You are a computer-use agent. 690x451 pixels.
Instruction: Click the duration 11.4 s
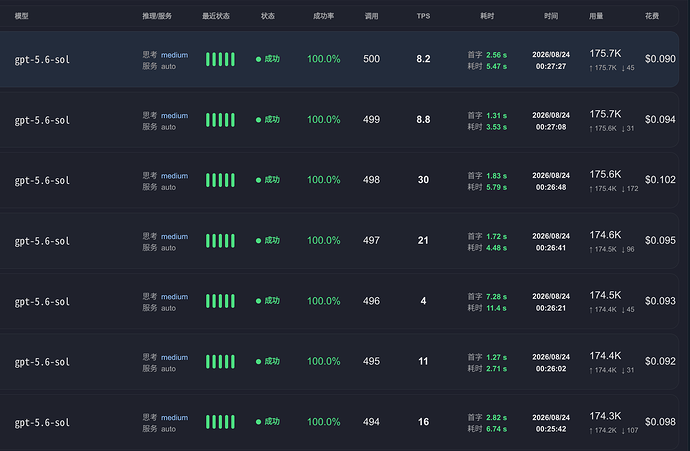click(x=496, y=308)
